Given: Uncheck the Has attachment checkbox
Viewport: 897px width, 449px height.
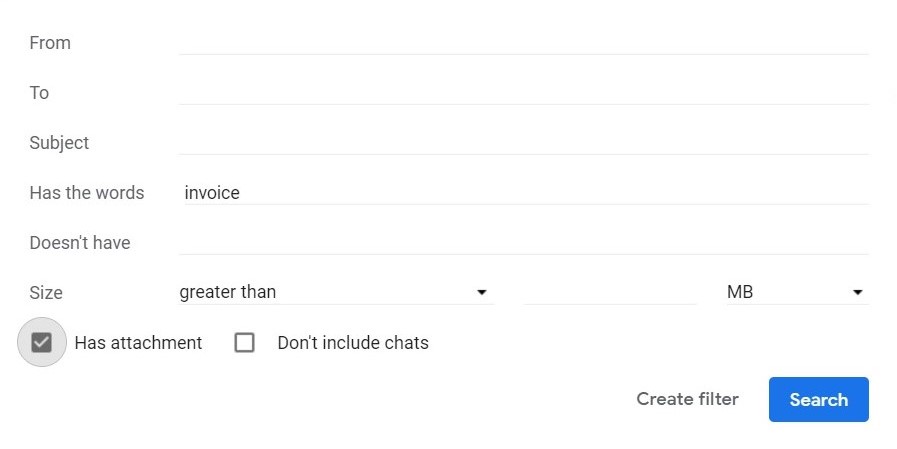Looking at the screenshot, I should tap(41, 343).
